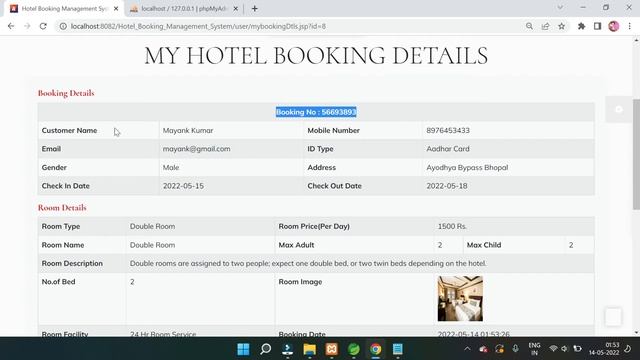
Task: Select the Booking No : 56693893 text
Action: (316, 112)
